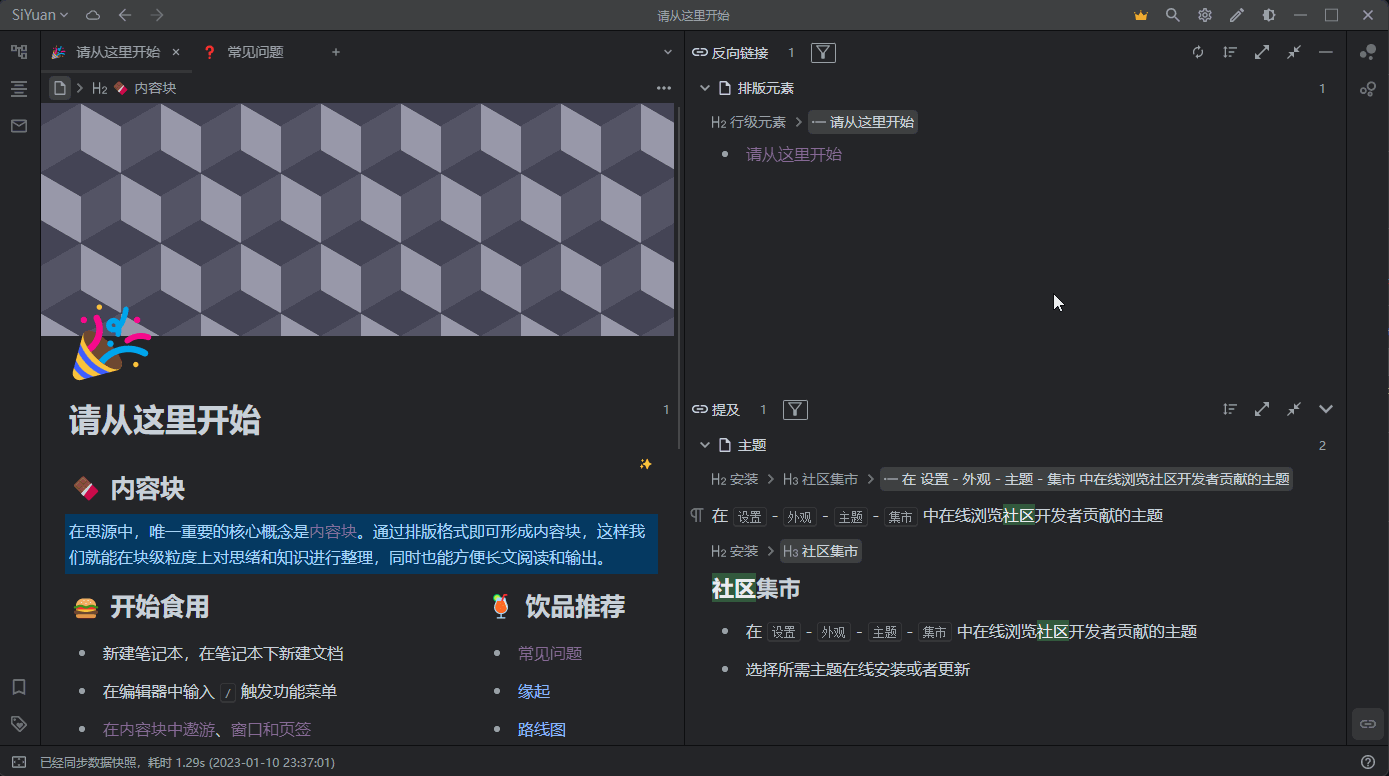The image size is (1389, 776).
Task: Open the tab list dropdown arrow
Action: [x=668, y=52]
